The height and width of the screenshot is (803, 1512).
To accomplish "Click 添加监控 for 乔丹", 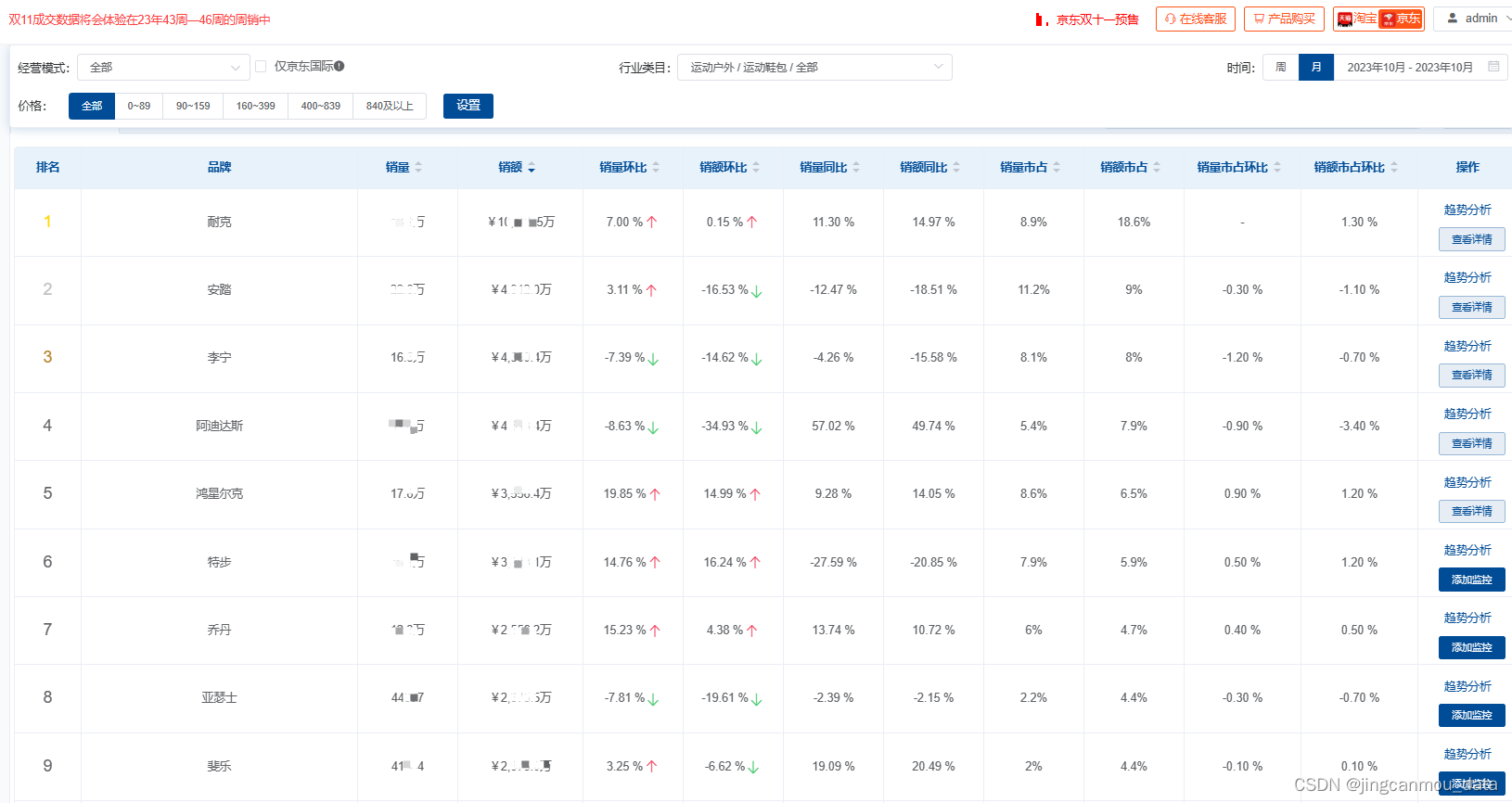I will tap(1472, 647).
